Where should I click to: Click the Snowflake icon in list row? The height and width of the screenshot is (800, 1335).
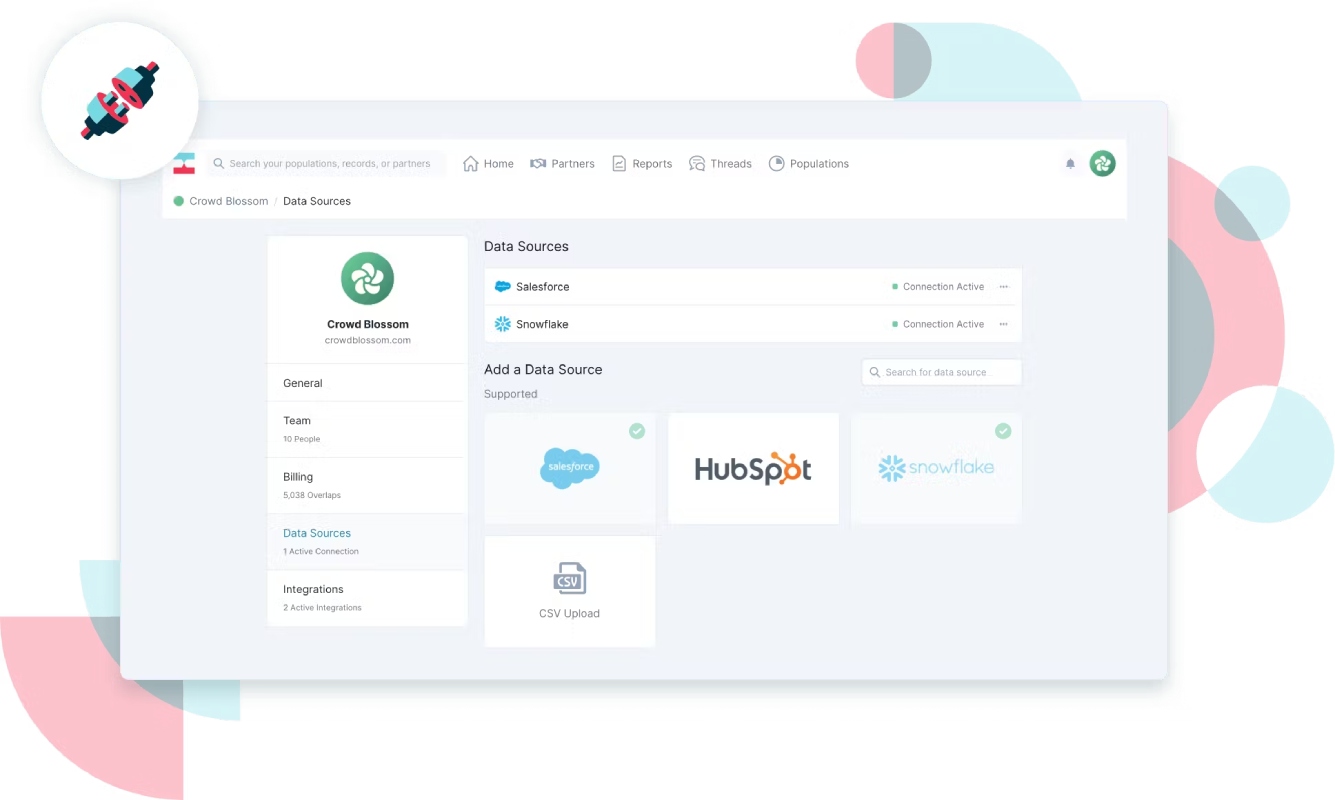[503, 324]
